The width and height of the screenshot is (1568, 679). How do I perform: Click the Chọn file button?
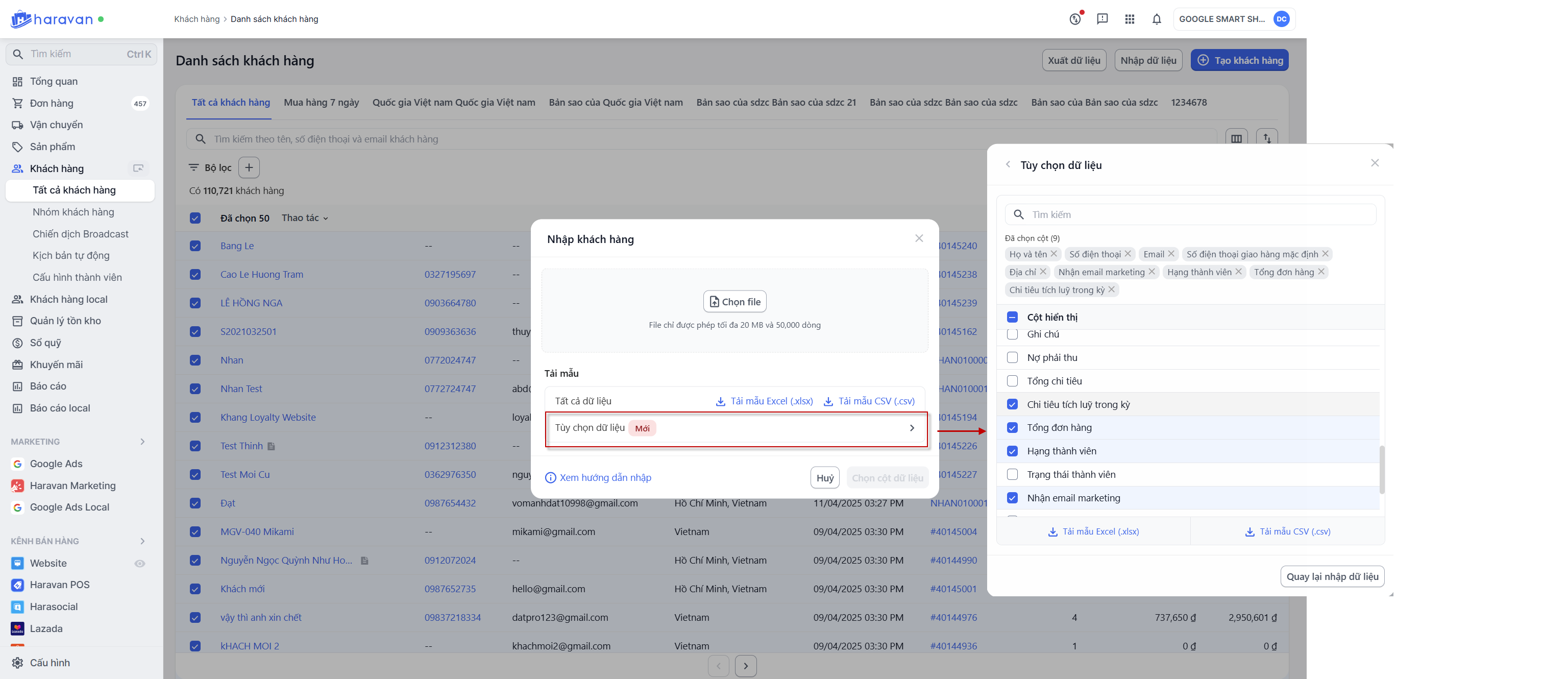(x=734, y=301)
